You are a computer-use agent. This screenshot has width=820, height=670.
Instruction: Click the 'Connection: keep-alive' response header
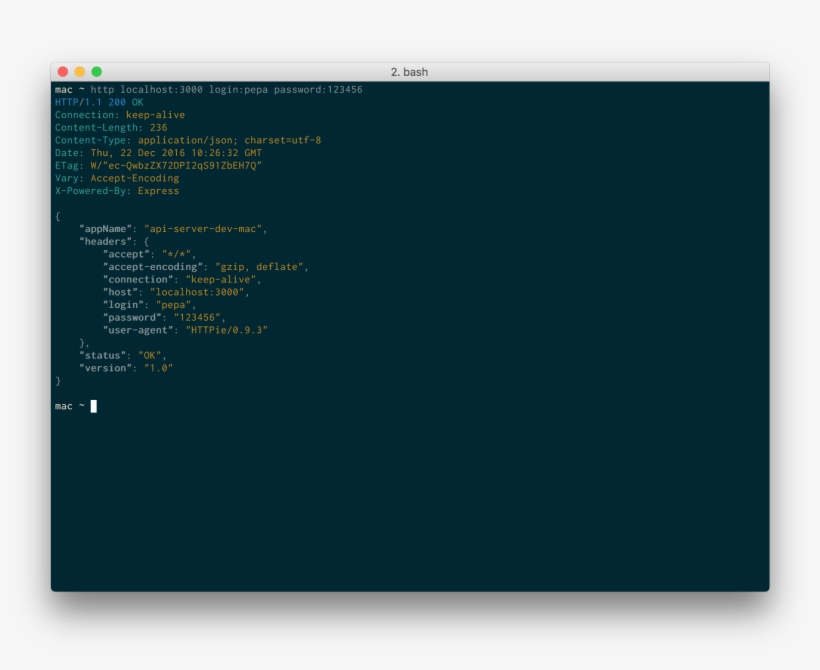tap(120, 115)
